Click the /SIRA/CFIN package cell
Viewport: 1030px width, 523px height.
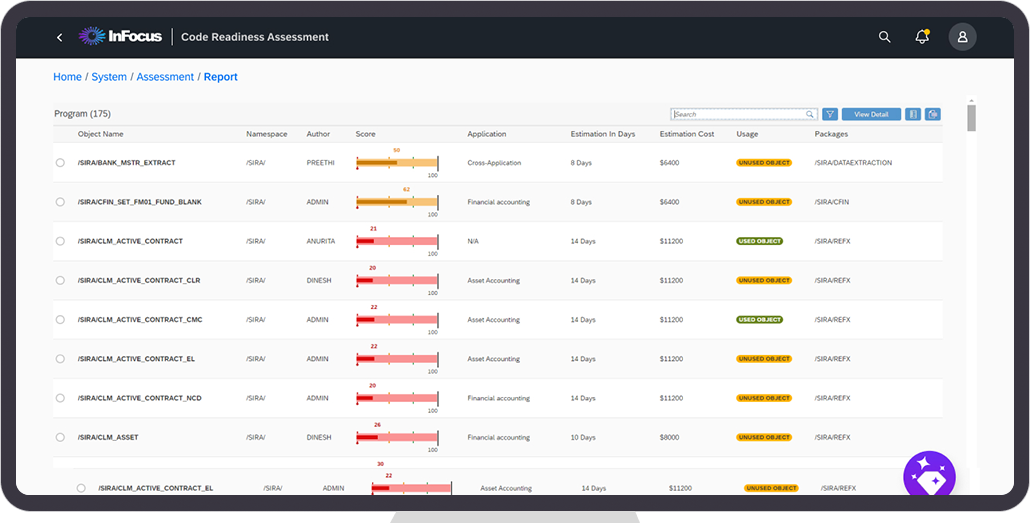(x=832, y=202)
